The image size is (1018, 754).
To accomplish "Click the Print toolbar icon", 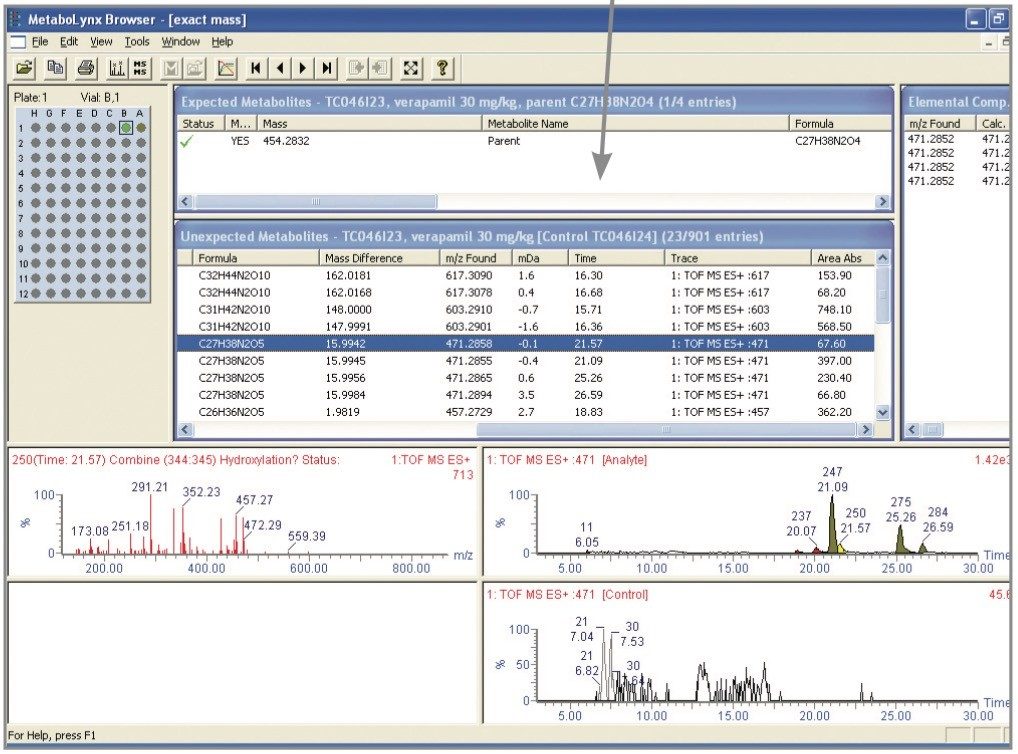I will pos(86,68).
